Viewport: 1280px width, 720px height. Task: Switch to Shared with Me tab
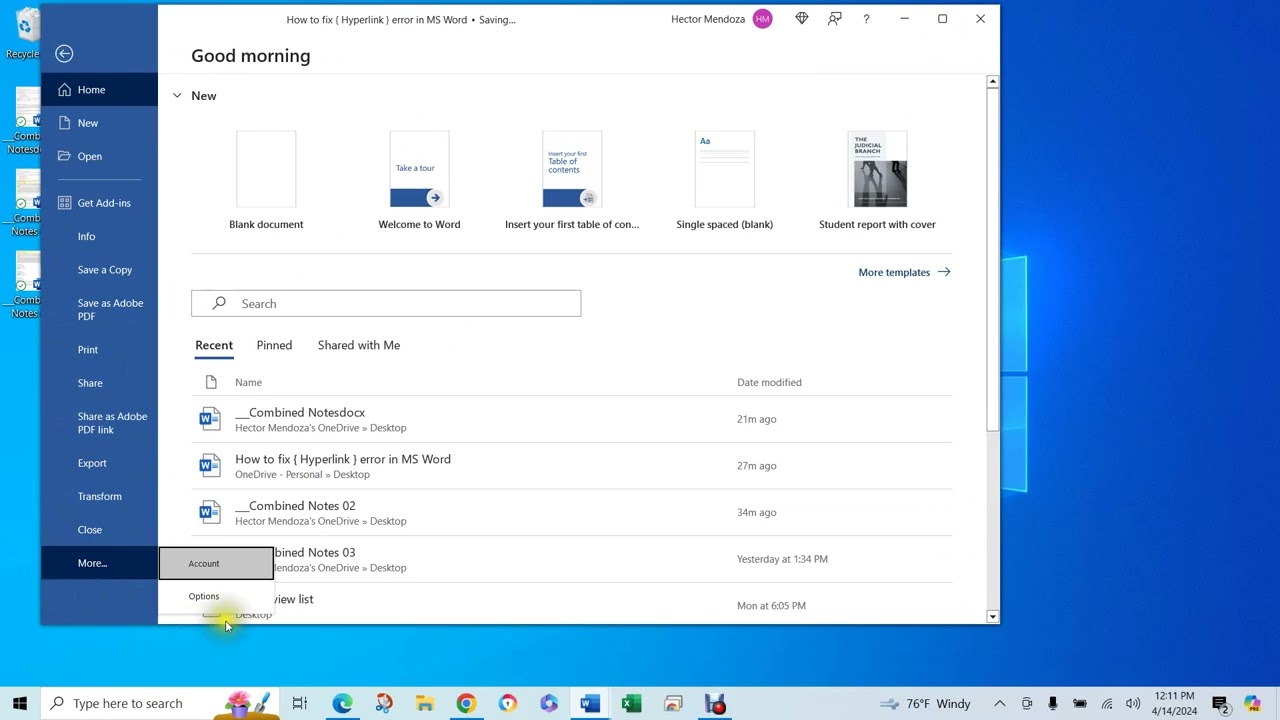coord(359,346)
